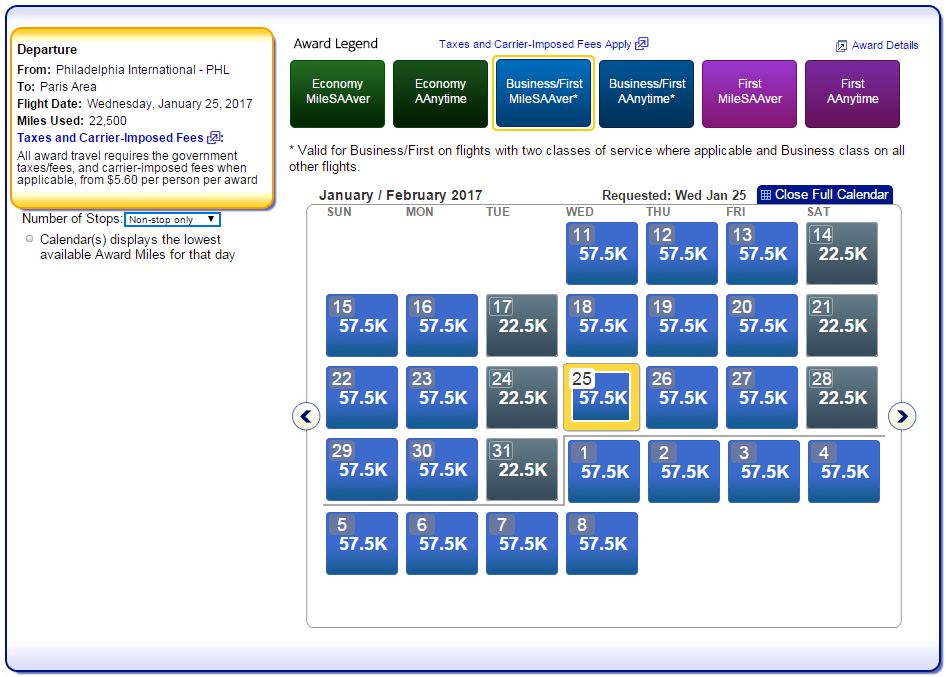946x677 pixels.
Task: Open Taxes and Carrier-Imposed Fees Apply link
Action: pyautogui.click(x=535, y=44)
